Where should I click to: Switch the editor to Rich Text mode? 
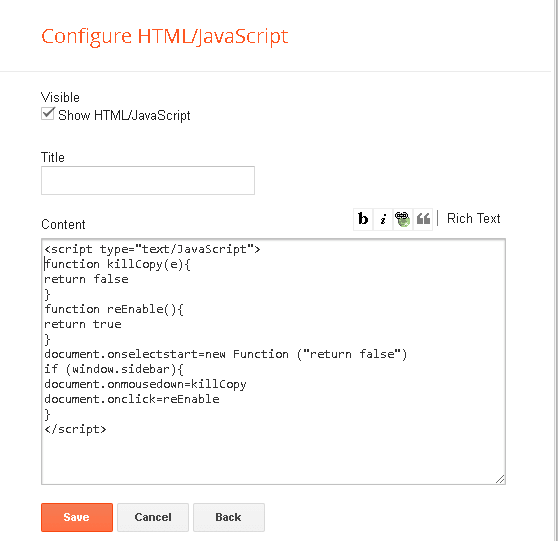(x=474, y=218)
